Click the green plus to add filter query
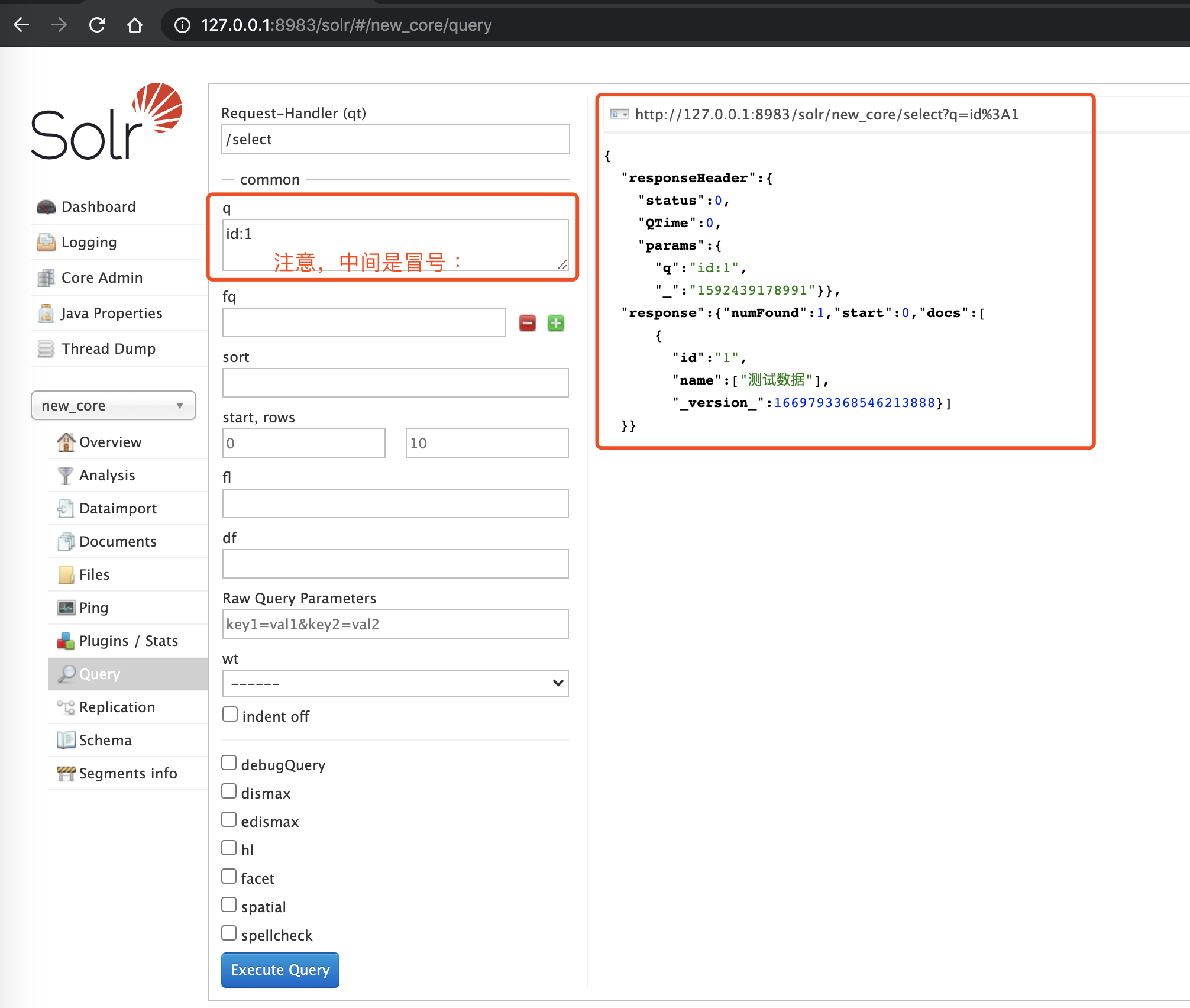1190x1008 pixels. pyautogui.click(x=555, y=323)
